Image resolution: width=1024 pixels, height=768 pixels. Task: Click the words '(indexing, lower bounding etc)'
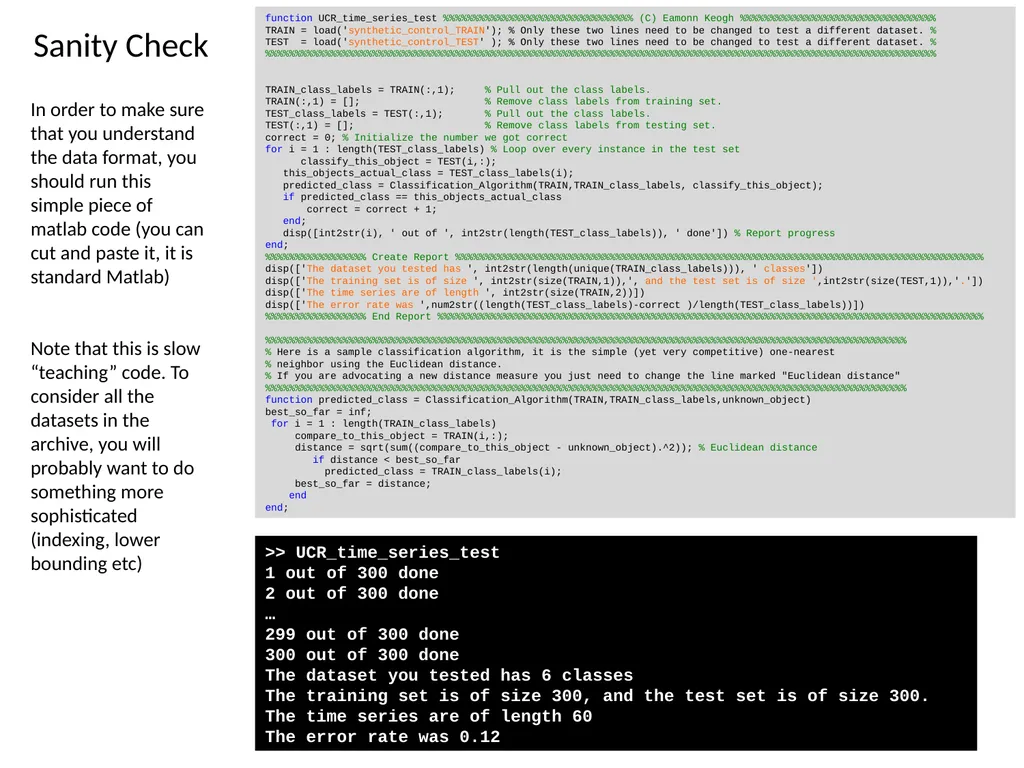point(95,552)
